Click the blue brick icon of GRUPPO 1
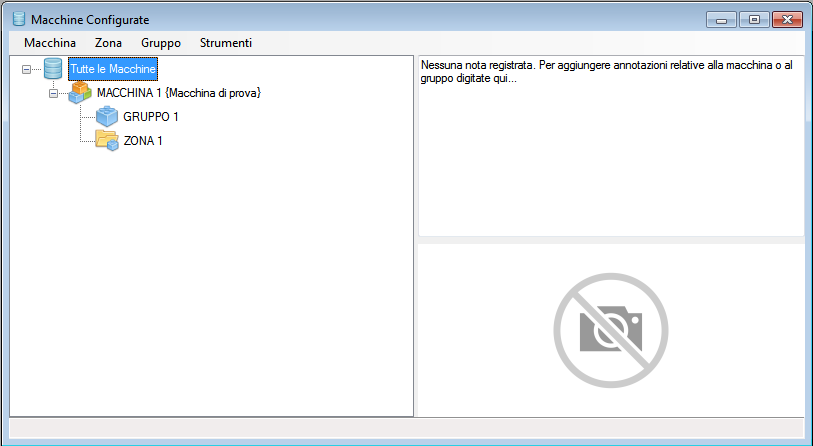This screenshot has height=446, width=813. click(x=107, y=117)
